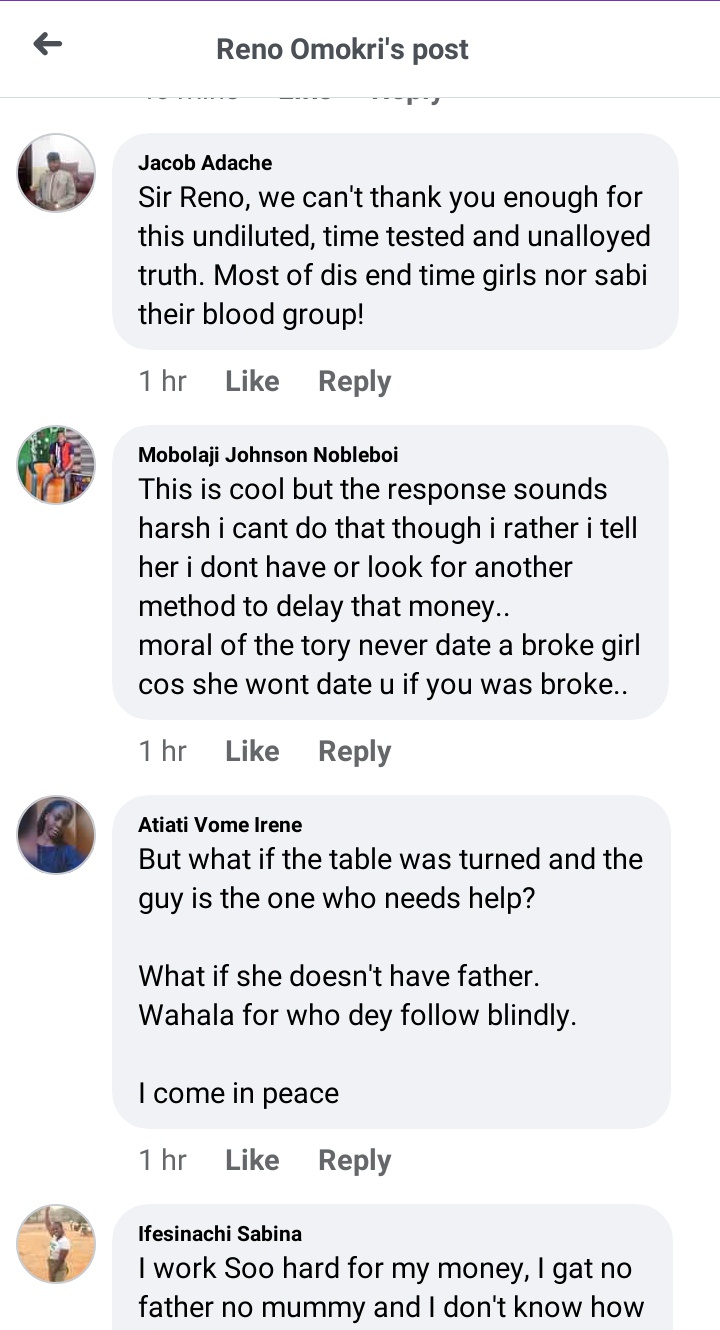
Task: Open Ifesinachi Sabina's name link
Action: [220, 1234]
